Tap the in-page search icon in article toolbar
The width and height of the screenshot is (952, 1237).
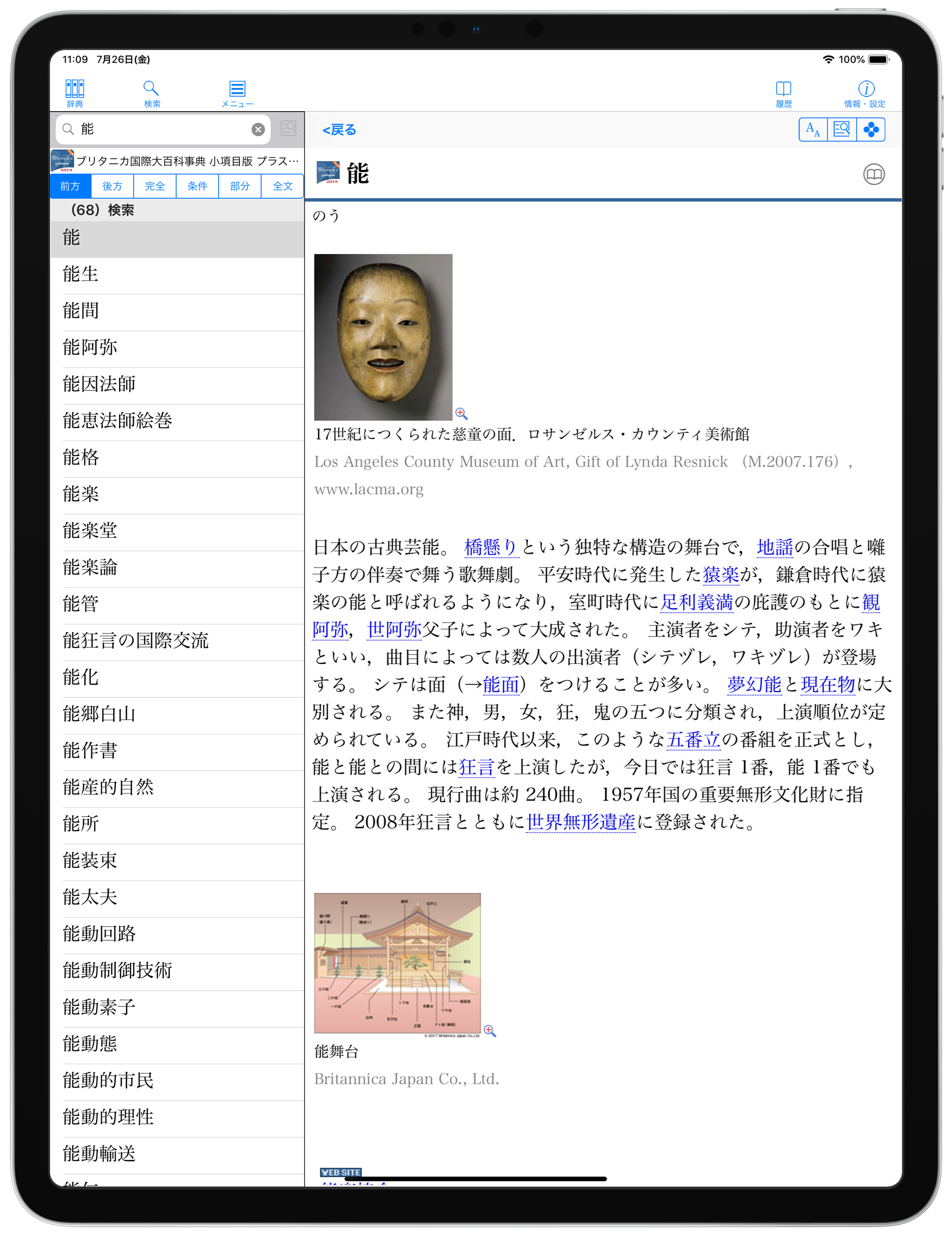pos(842,130)
